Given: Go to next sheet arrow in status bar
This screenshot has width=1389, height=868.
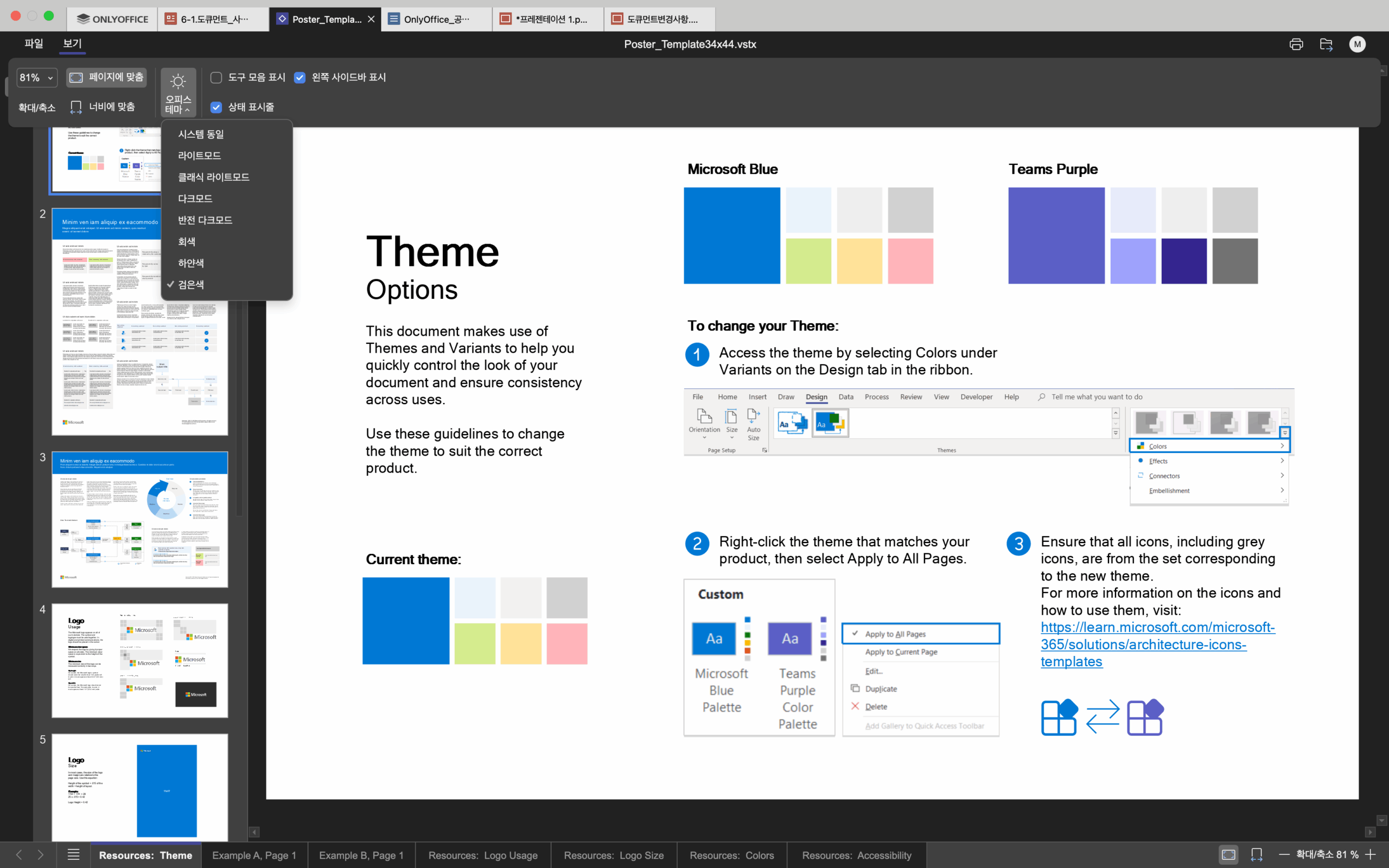Looking at the screenshot, I should [40, 855].
